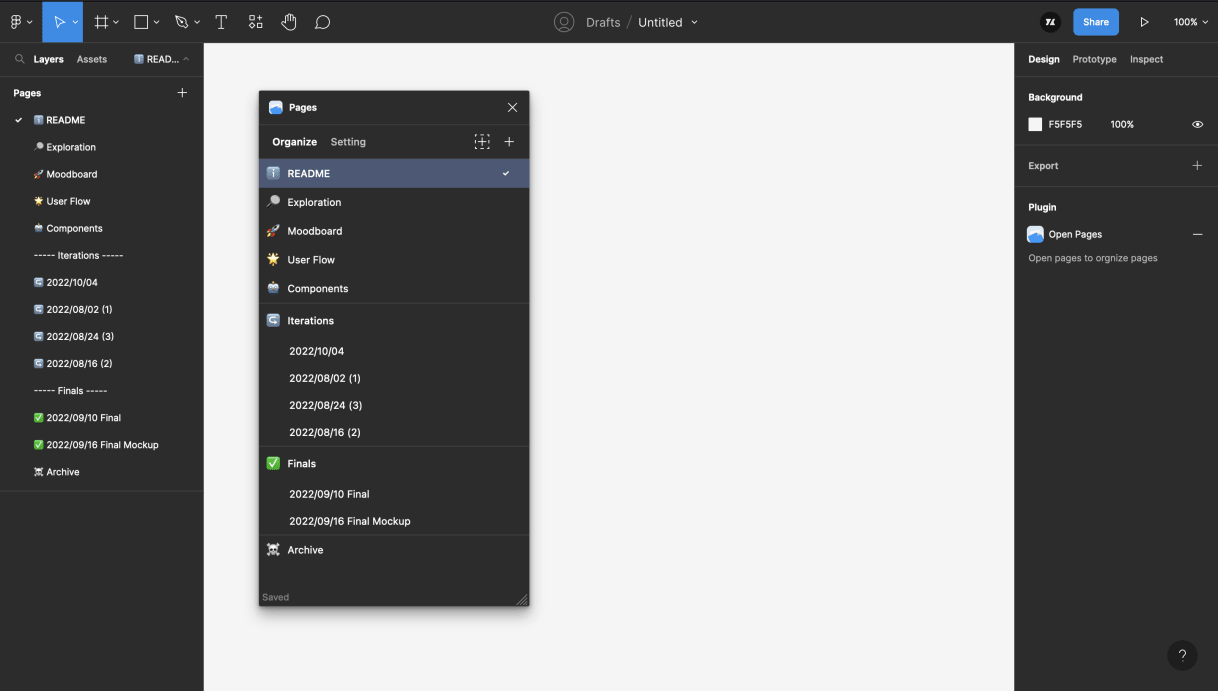Click the Share button
This screenshot has width=1218, height=691.
click(x=1095, y=21)
